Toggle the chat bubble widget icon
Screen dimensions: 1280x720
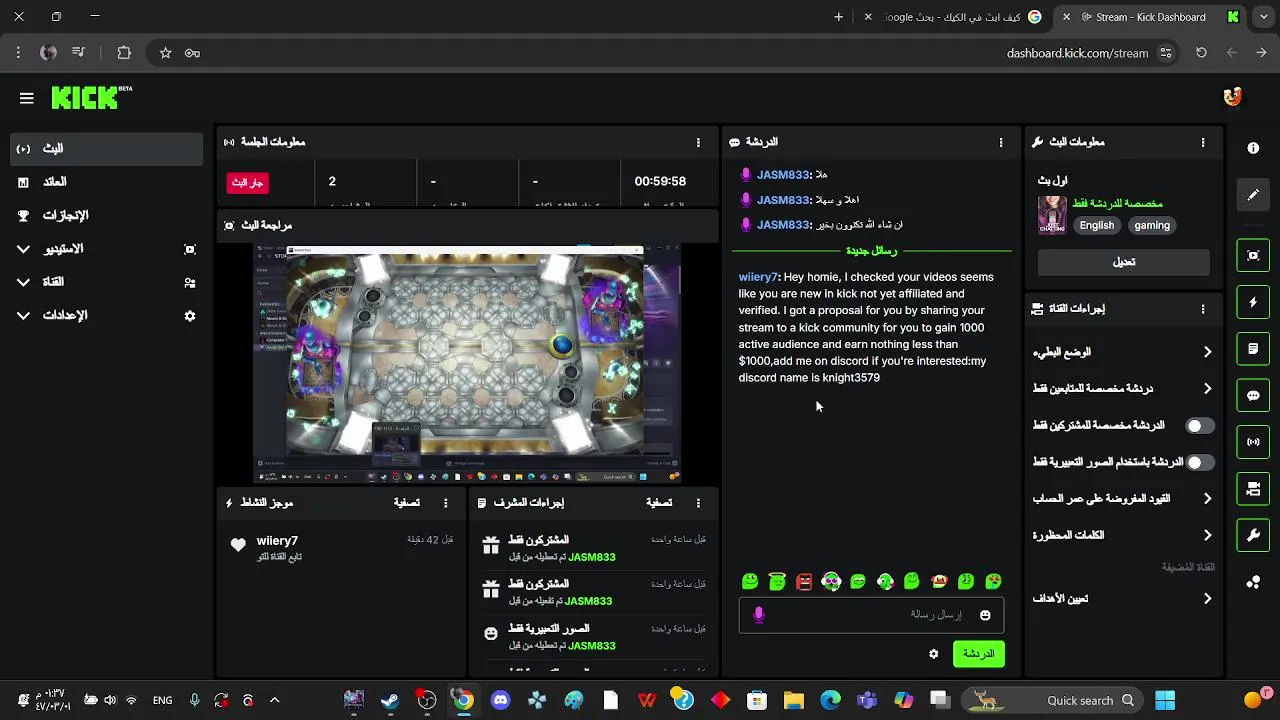click(x=1253, y=395)
